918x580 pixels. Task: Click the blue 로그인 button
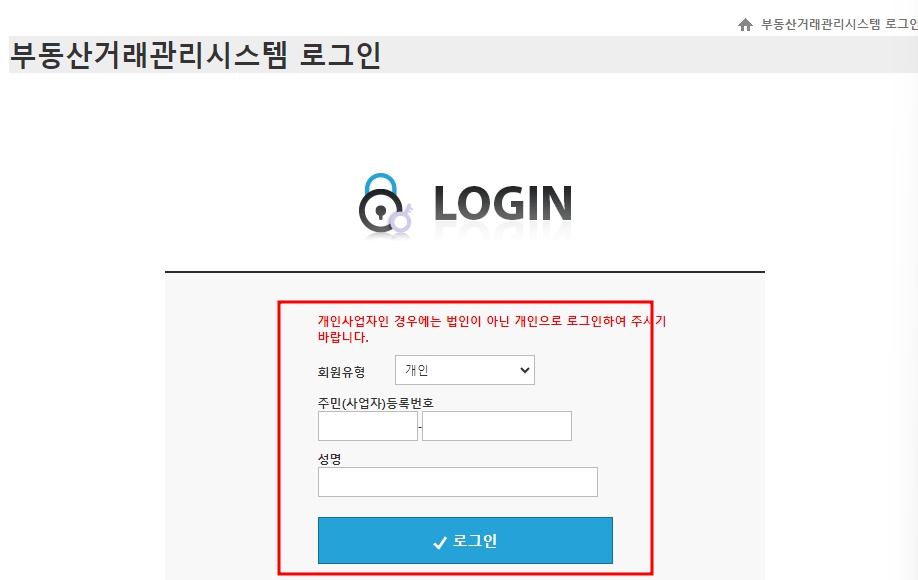[x=465, y=540]
